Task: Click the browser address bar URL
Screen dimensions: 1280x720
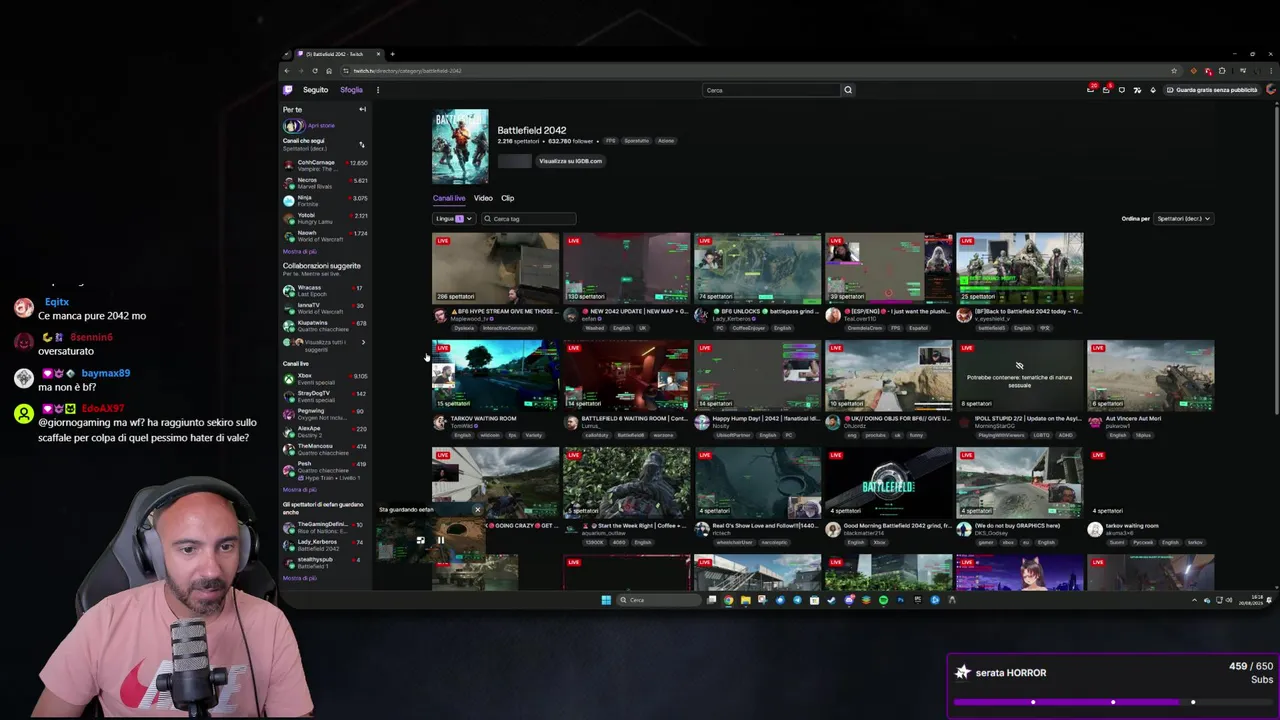Action: click(409, 71)
